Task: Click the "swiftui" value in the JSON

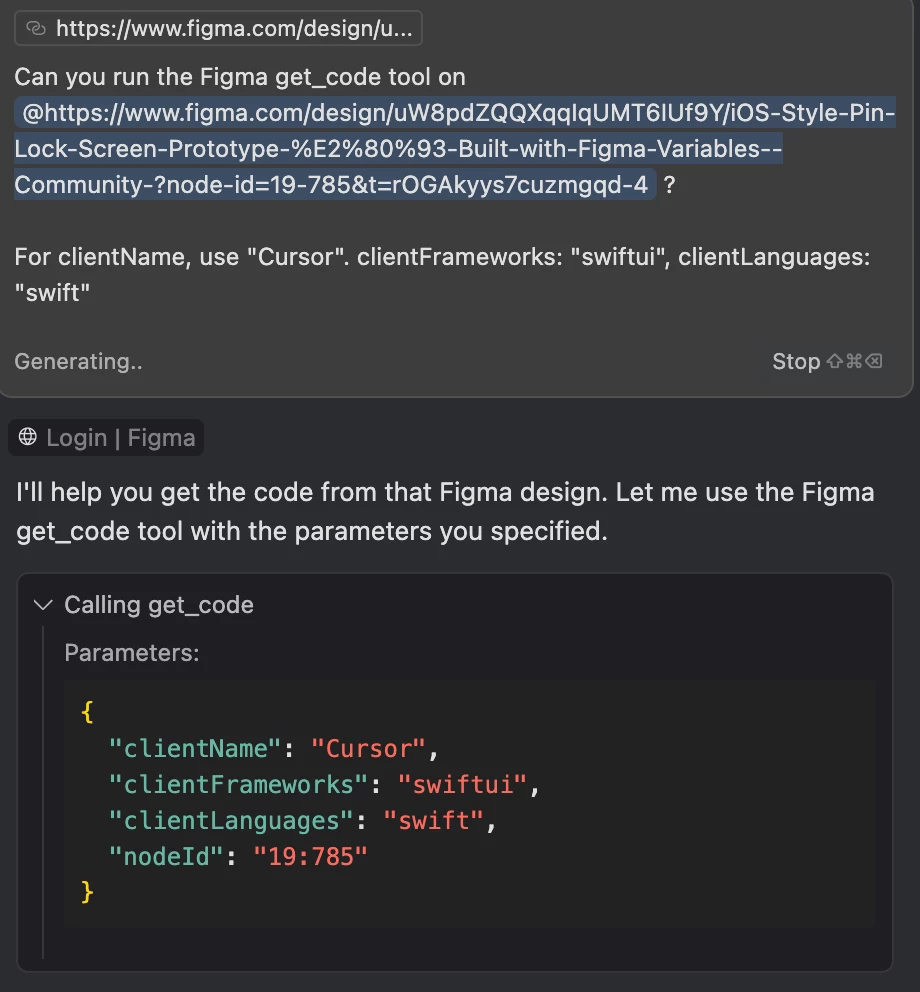Action: [x=462, y=785]
